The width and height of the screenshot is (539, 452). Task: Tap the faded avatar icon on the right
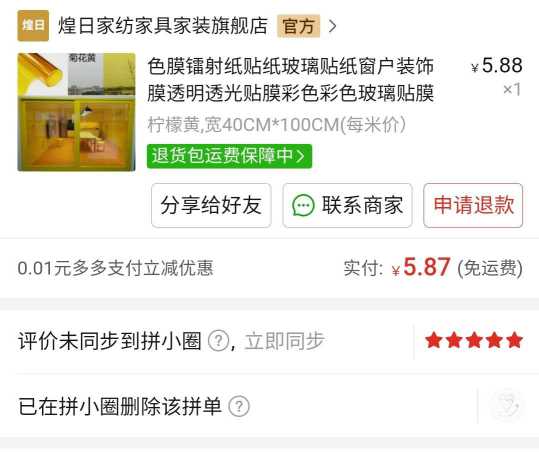click(507, 405)
